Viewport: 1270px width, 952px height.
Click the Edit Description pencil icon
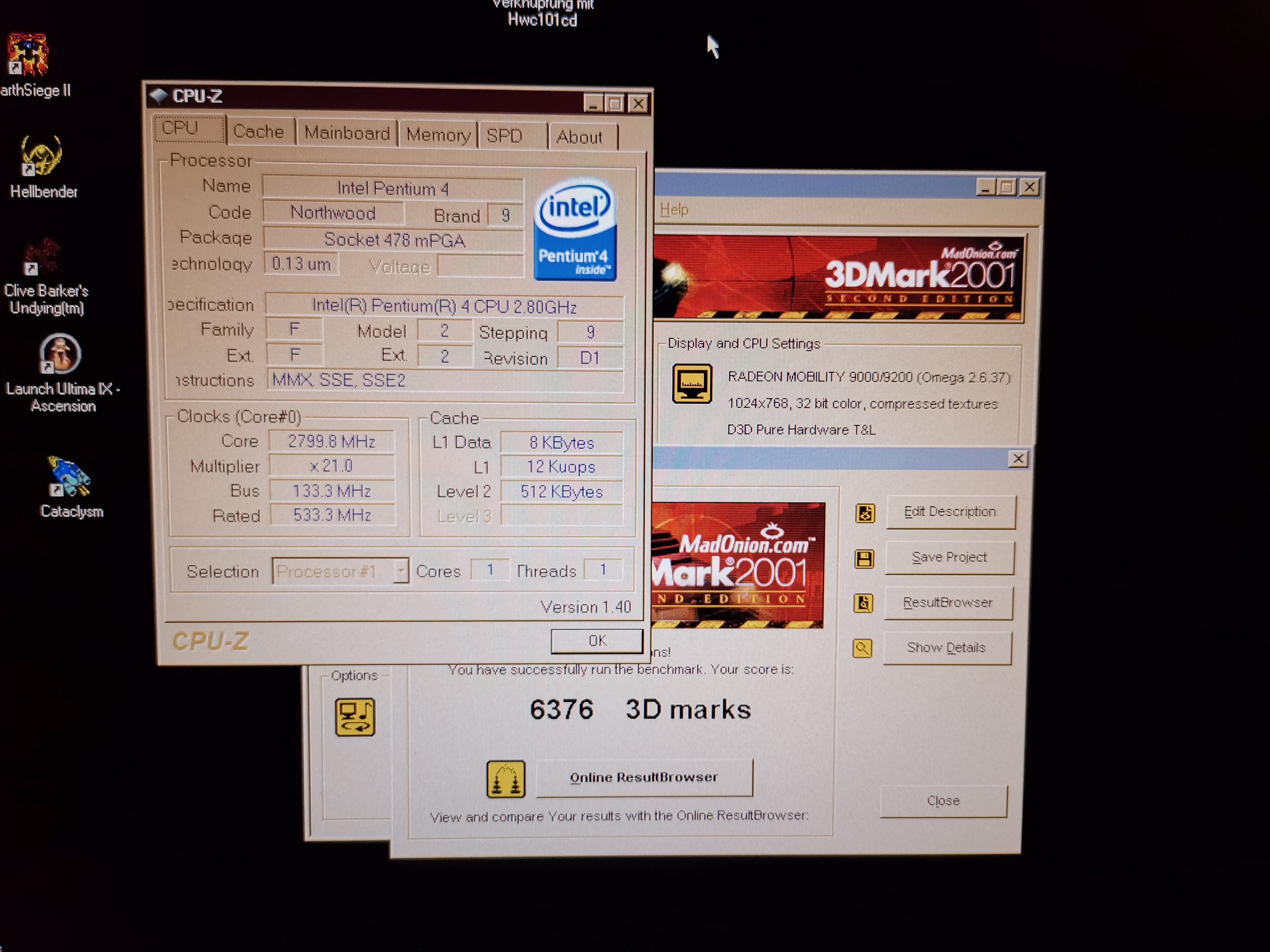[865, 513]
